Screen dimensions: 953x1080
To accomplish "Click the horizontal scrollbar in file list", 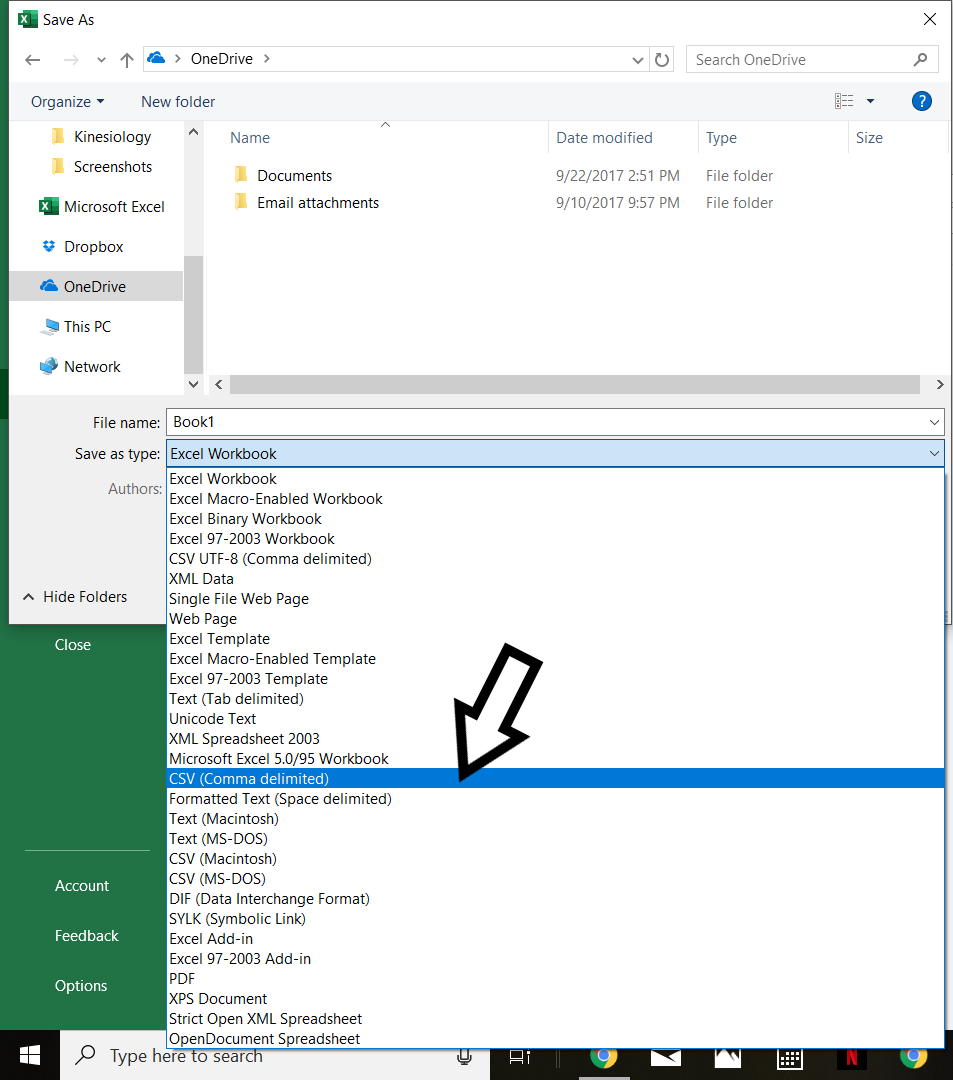I will click(x=575, y=384).
